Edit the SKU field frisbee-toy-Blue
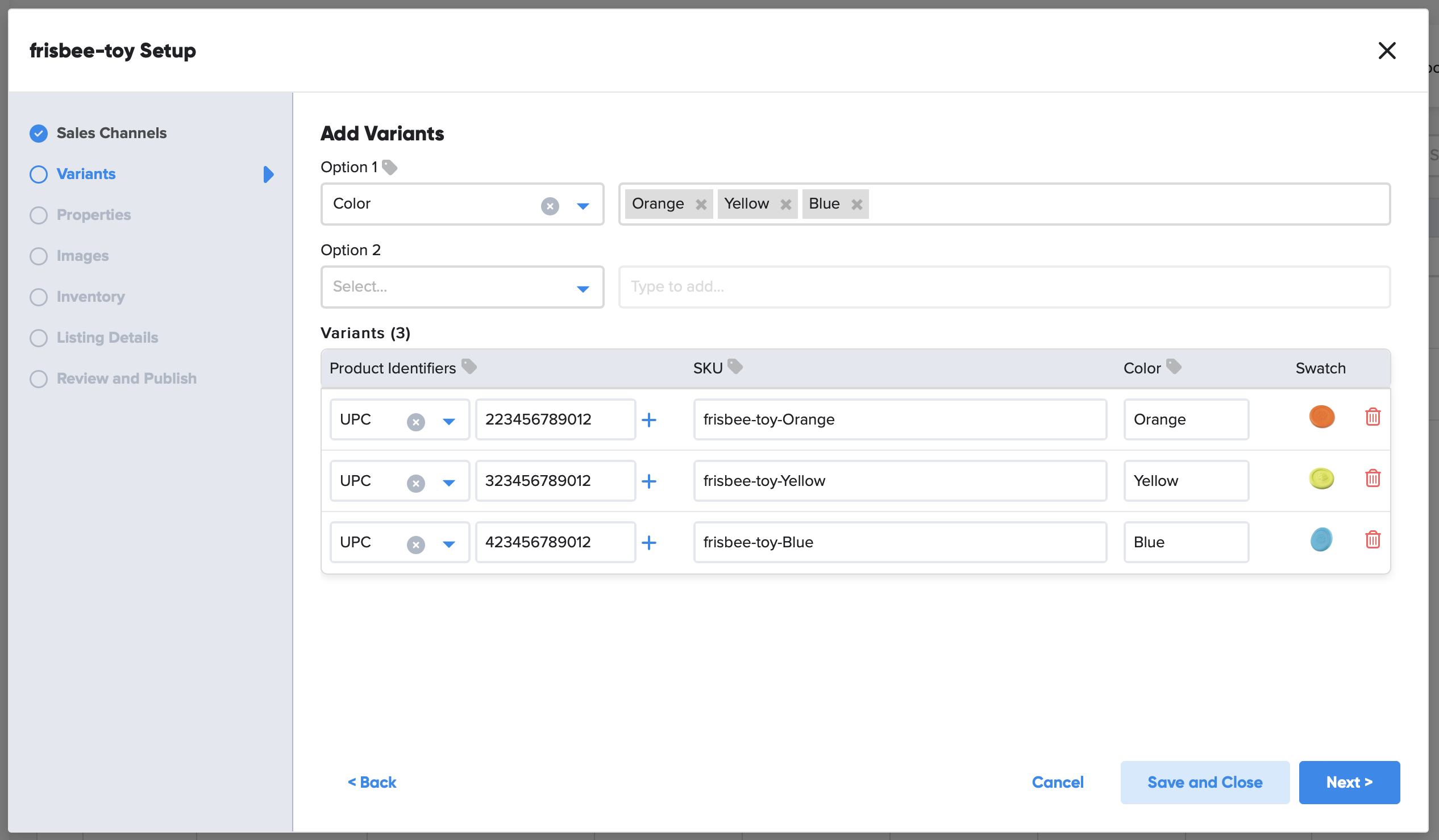Screen dimensions: 1439x840 (900, 542)
